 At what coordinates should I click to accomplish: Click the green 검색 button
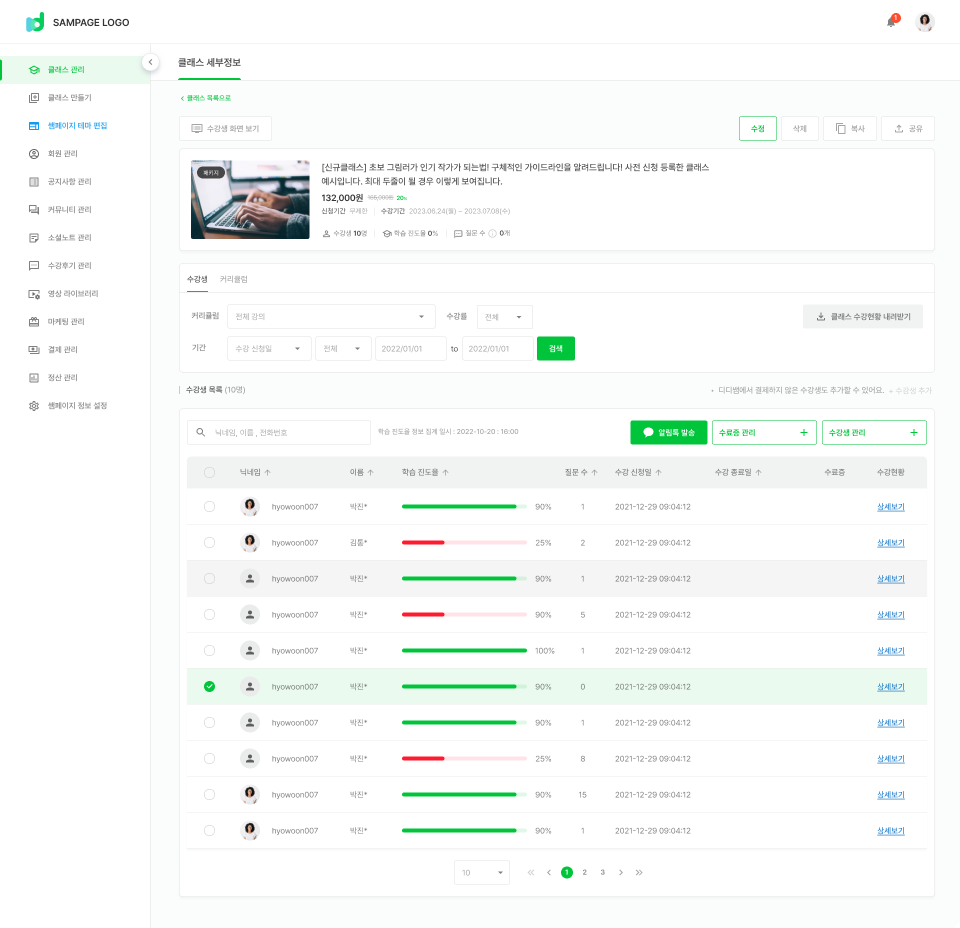pos(556,348)
